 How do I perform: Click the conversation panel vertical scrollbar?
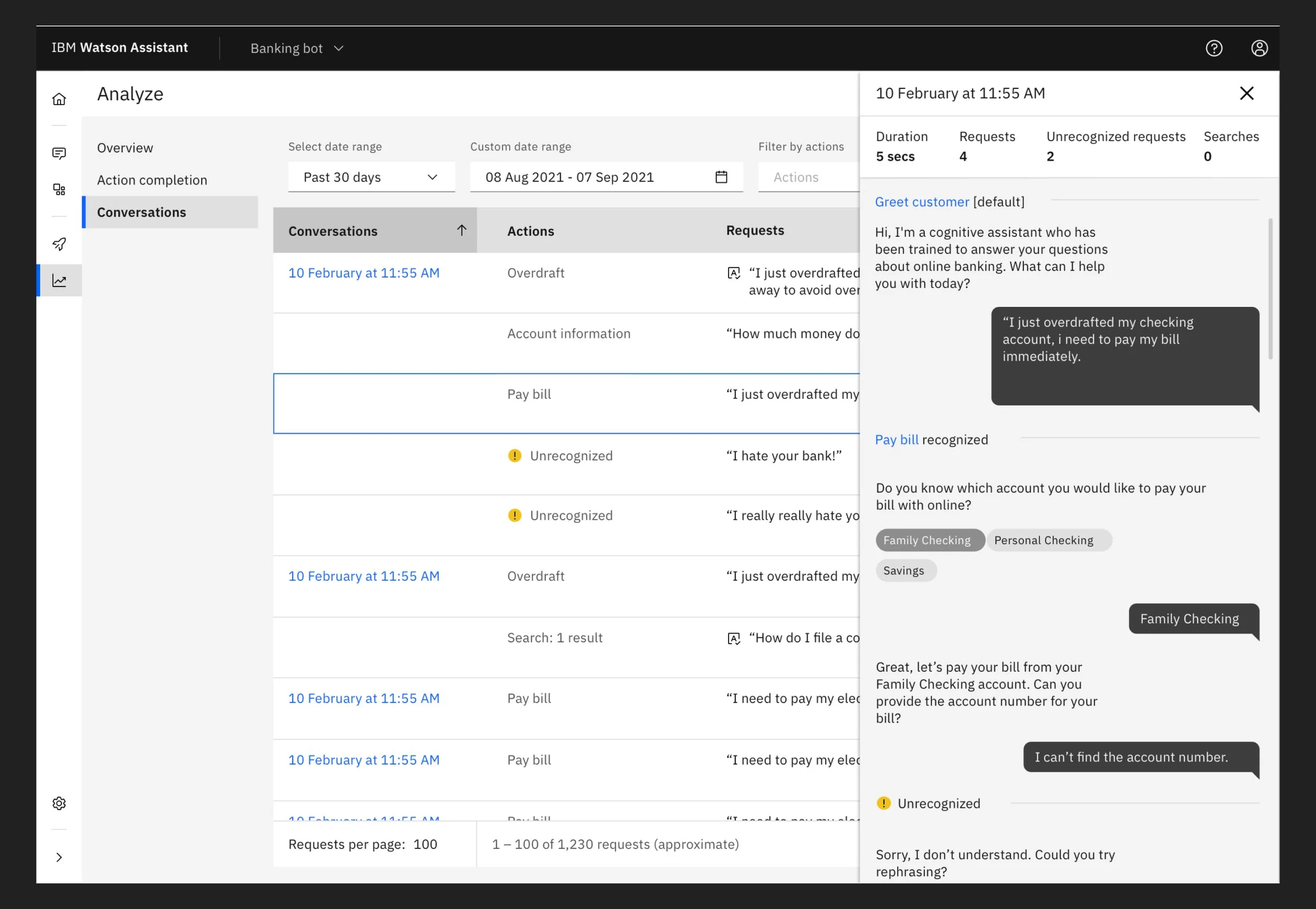[x=1270, y=289]
